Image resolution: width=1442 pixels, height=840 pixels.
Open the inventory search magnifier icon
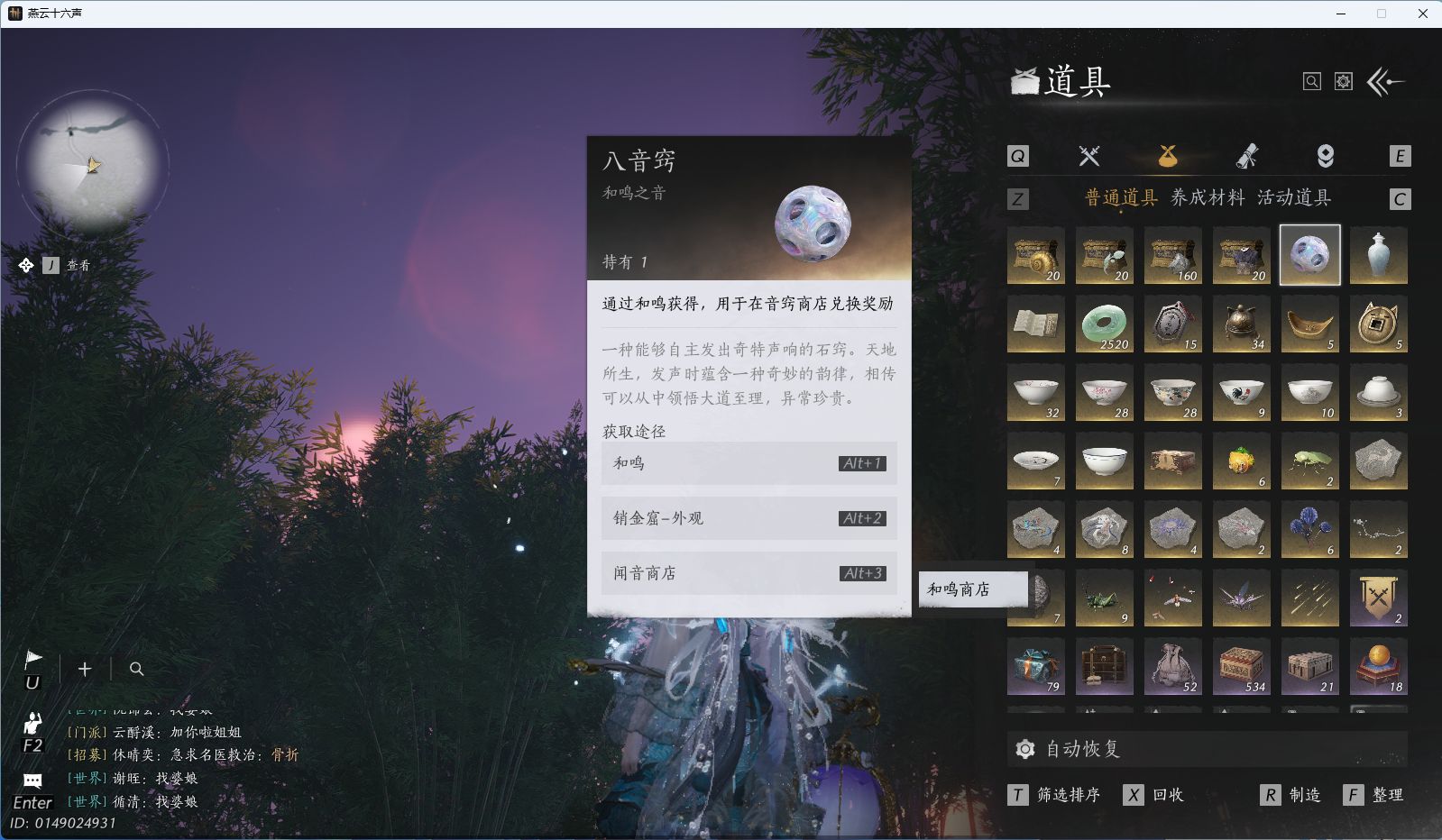point(1312,82)
